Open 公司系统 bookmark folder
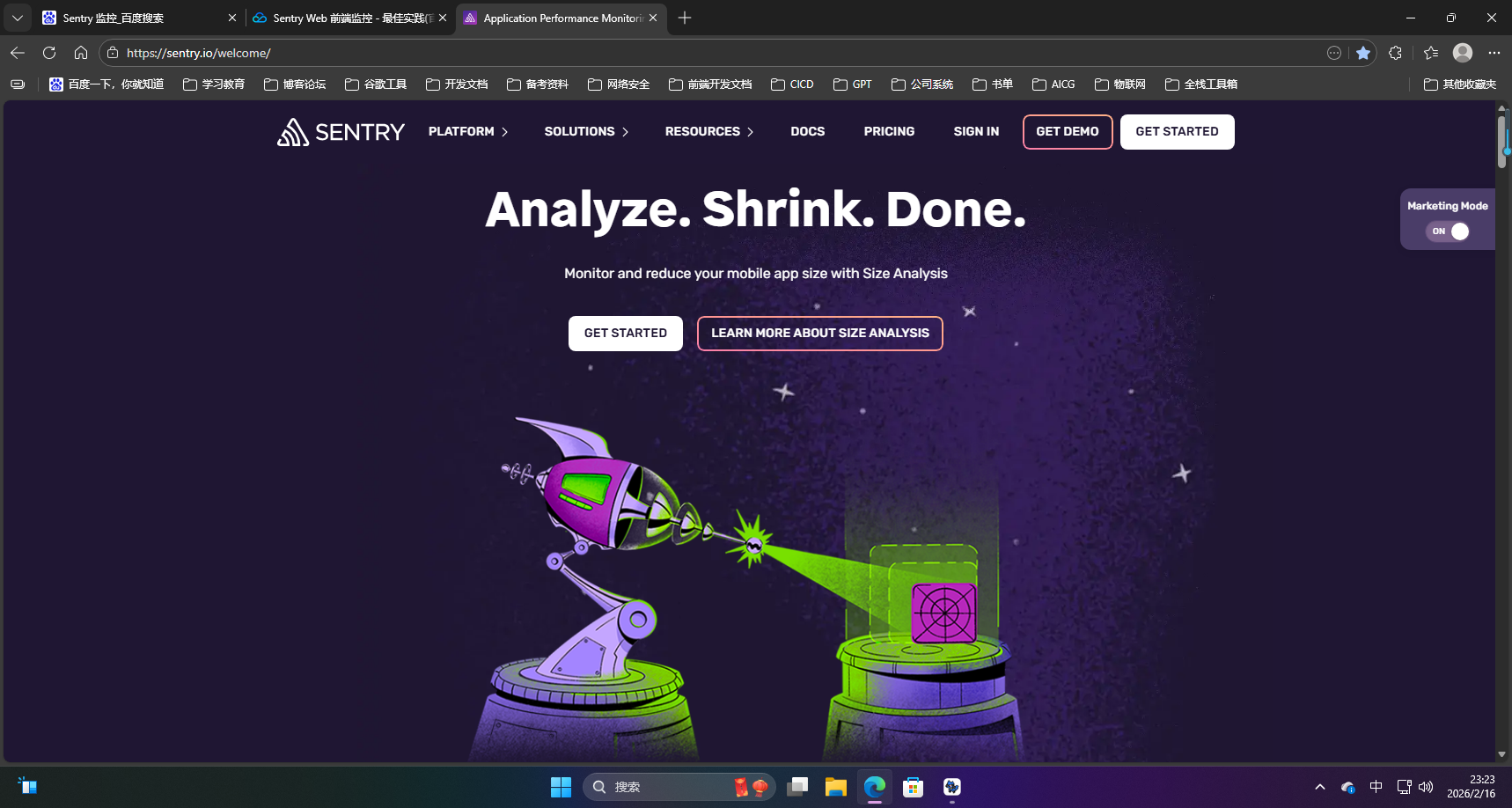Image resolution: width=1512 pixels, height=808 pixels. coord(922,84)
